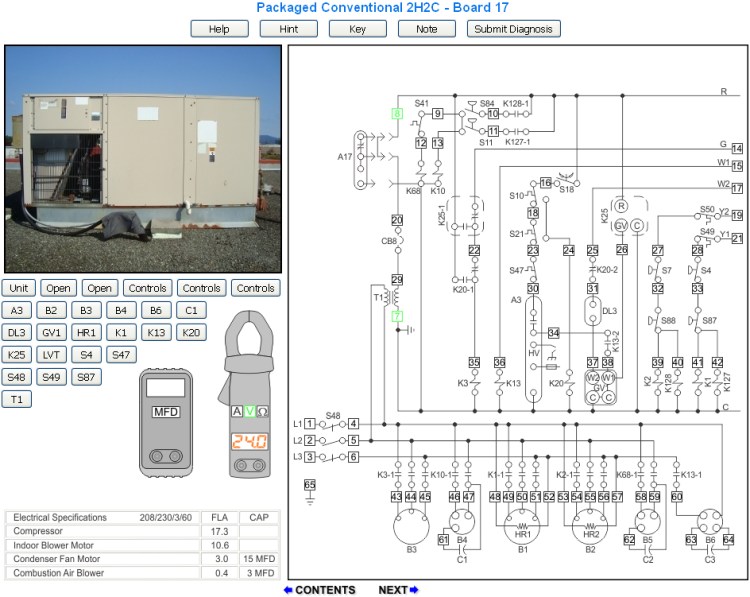Select component S49
750x597 pixels.
click(x=51, y=377)
